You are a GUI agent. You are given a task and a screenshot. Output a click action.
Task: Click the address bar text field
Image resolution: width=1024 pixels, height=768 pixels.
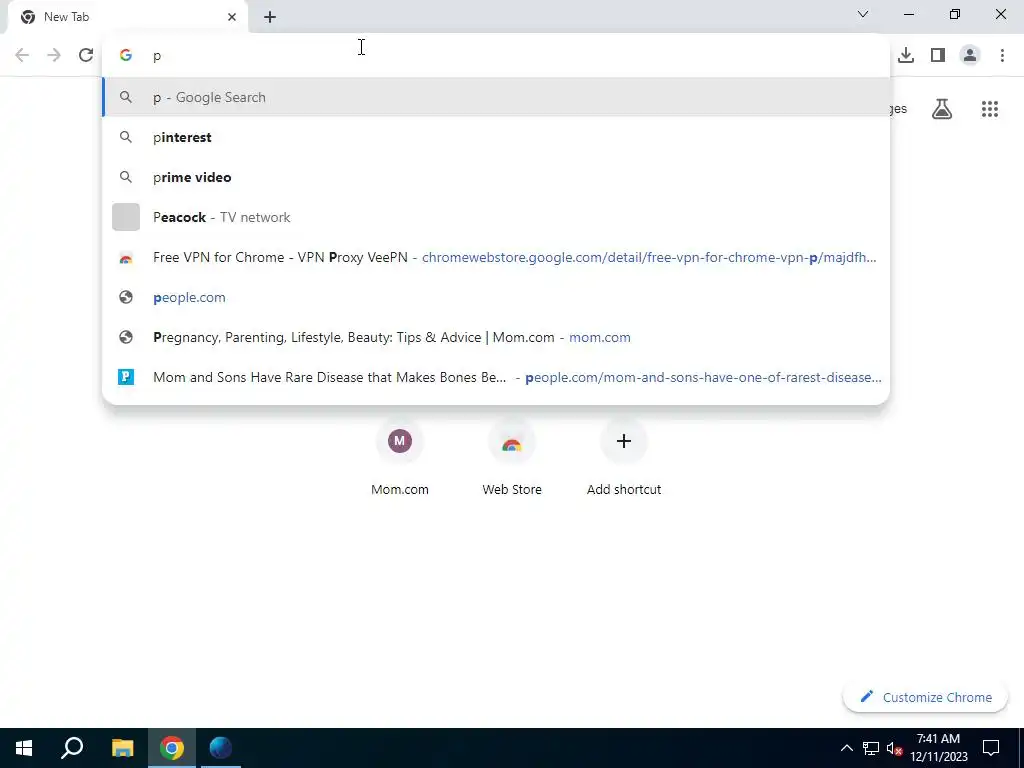pos(496,56)
